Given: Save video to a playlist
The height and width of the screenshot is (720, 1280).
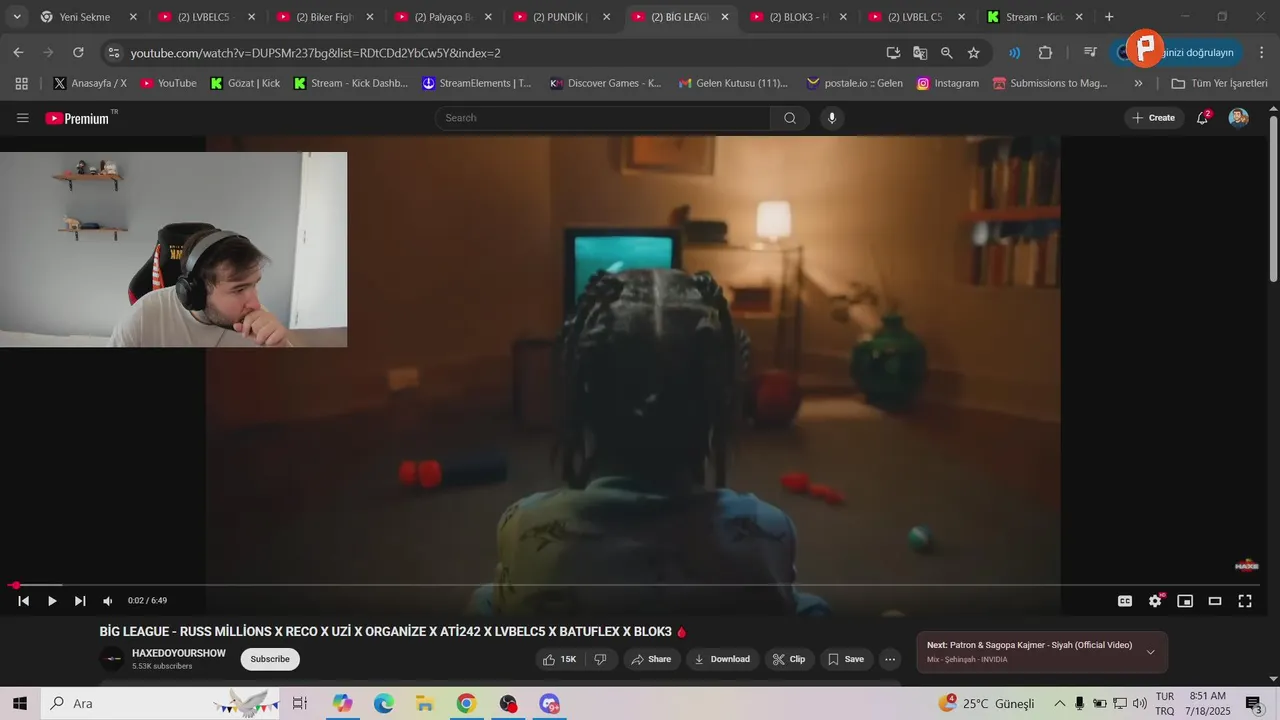Looking at the screenshot, I should point(846,659).
